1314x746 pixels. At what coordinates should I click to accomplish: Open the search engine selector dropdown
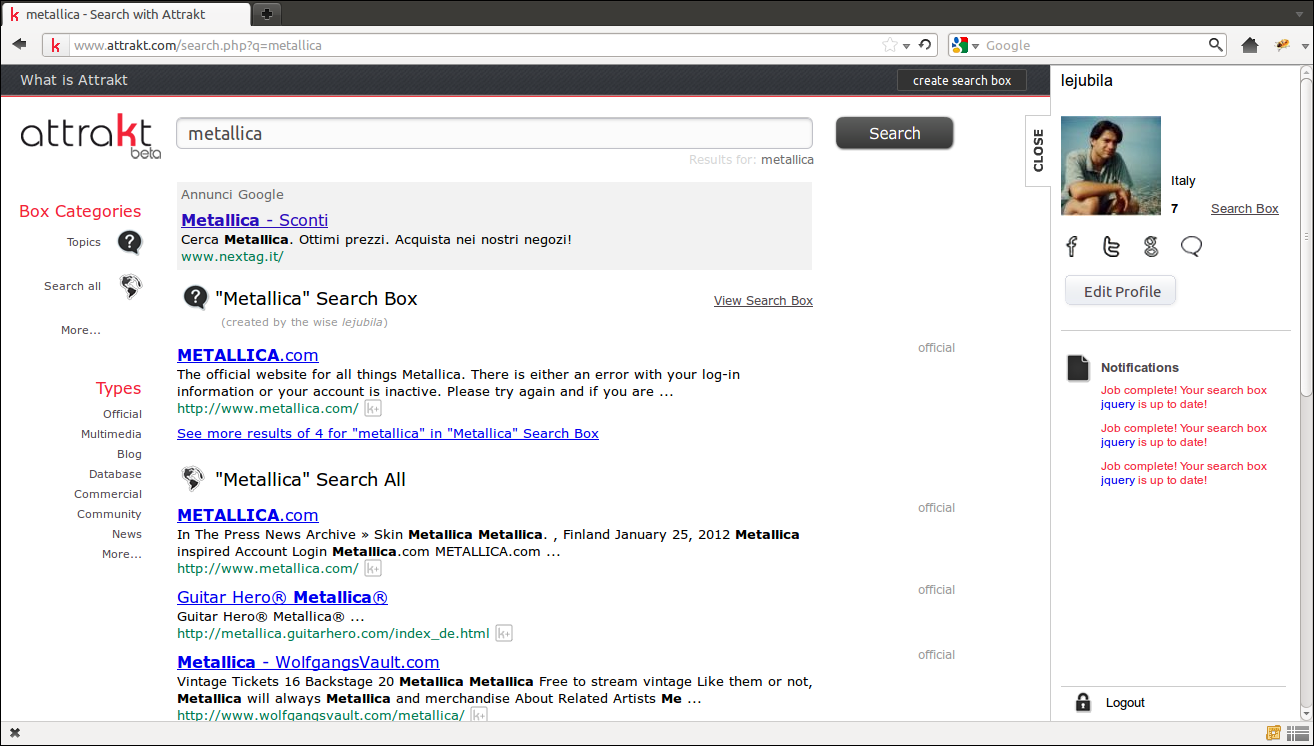click(965, 45)
